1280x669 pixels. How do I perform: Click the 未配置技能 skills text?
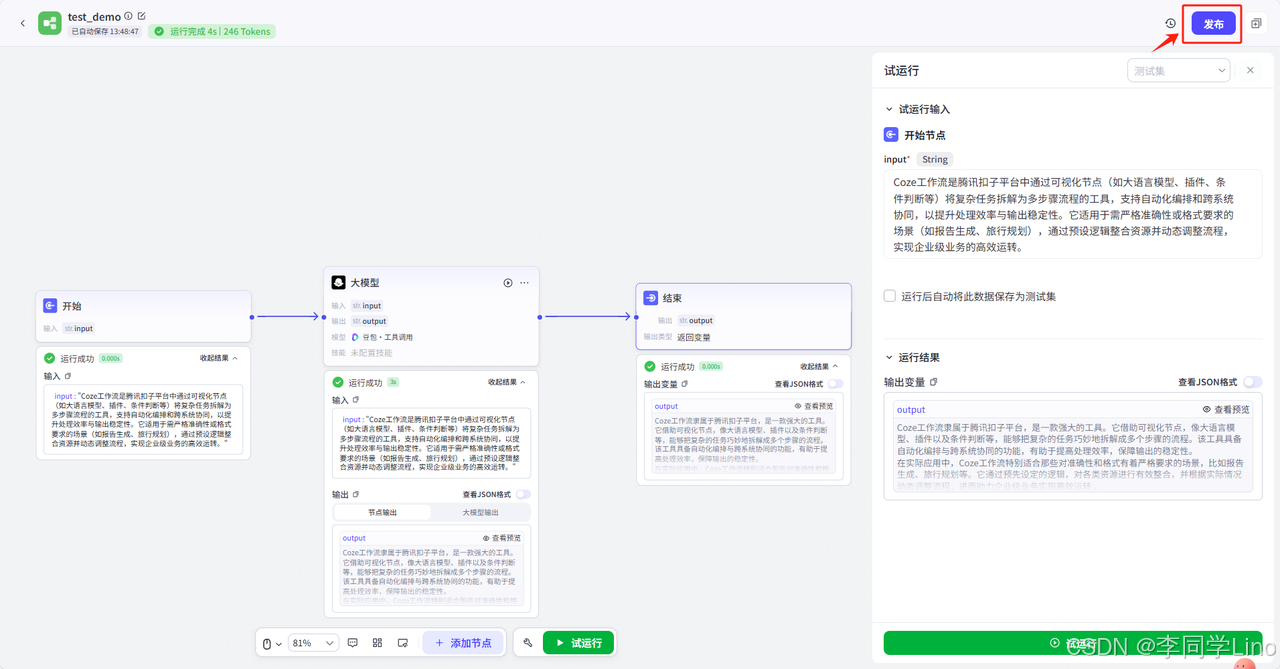pos(371,352)
